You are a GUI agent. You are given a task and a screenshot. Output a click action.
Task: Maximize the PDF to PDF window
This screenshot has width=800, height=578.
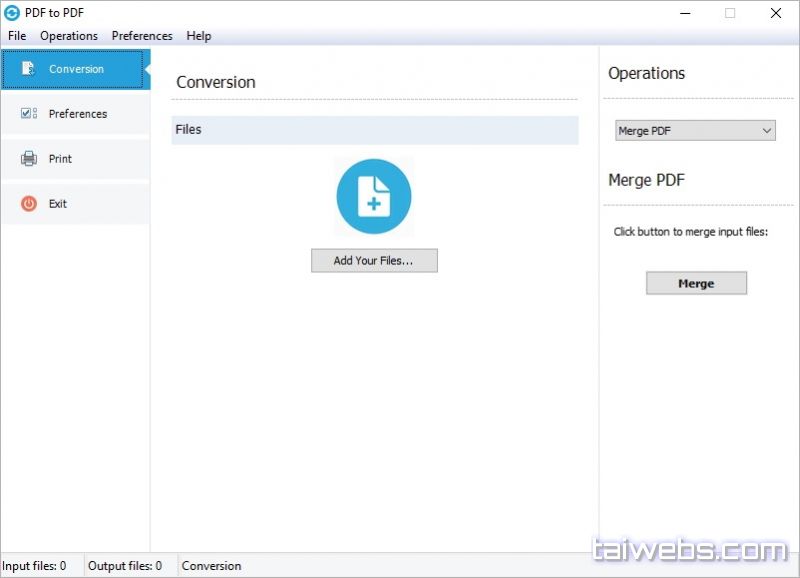coord(730,13)
